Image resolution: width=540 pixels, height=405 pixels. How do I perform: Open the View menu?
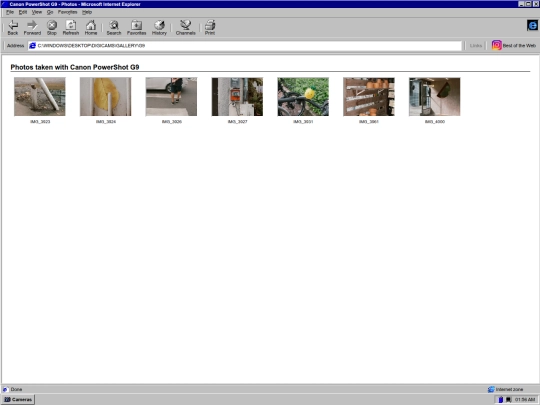[x=37, y=12]
